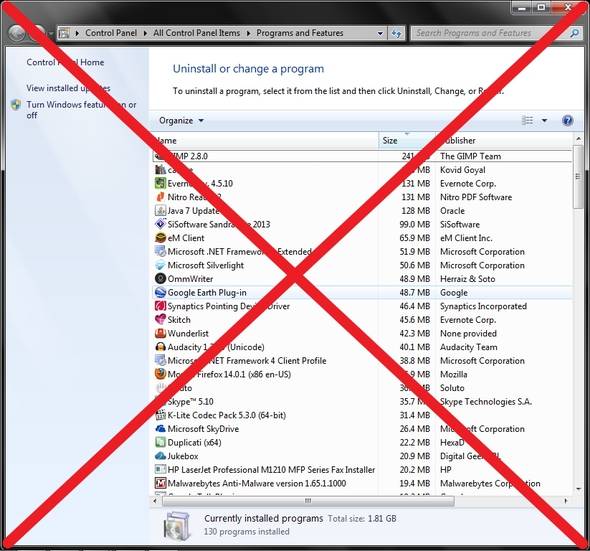Click the Microsoft SkyDrive cloud icon

[160, 429]
